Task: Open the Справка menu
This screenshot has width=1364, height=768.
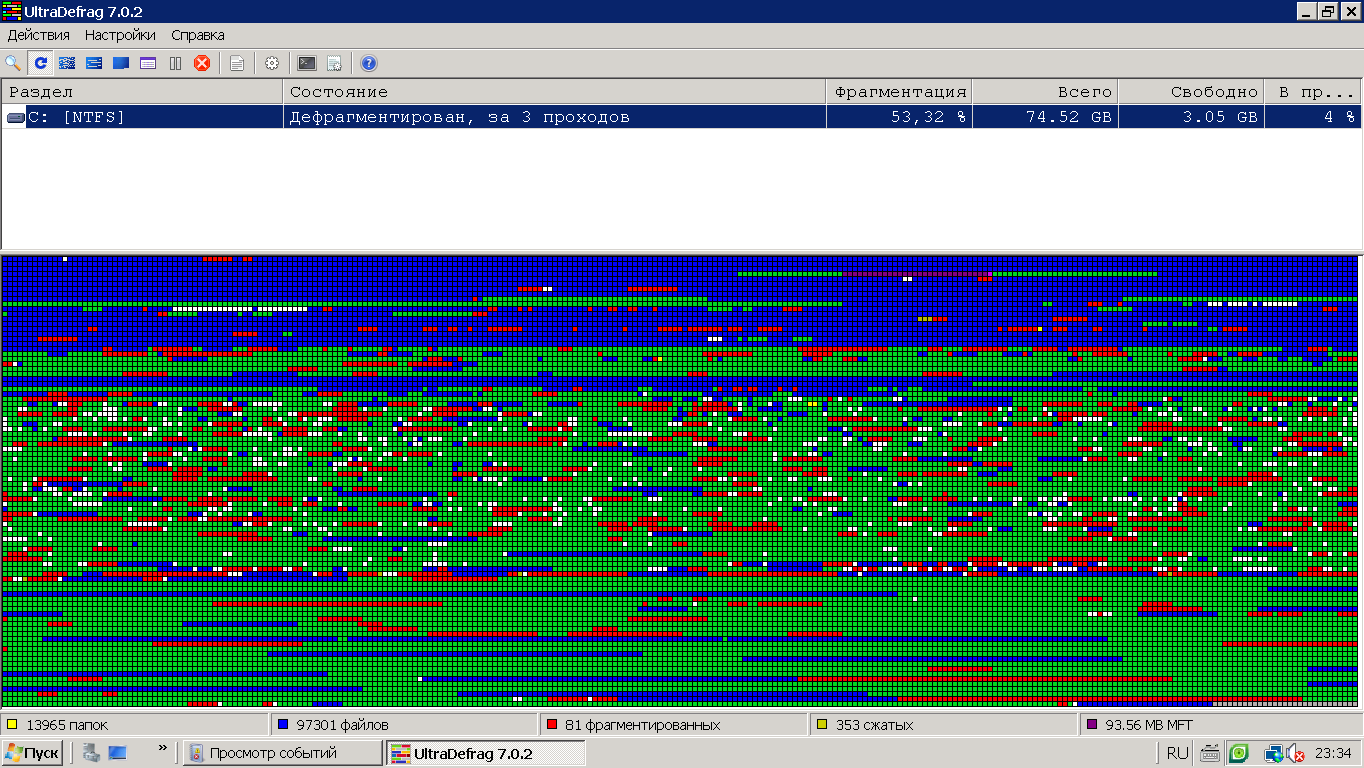Action: (198, 35)
